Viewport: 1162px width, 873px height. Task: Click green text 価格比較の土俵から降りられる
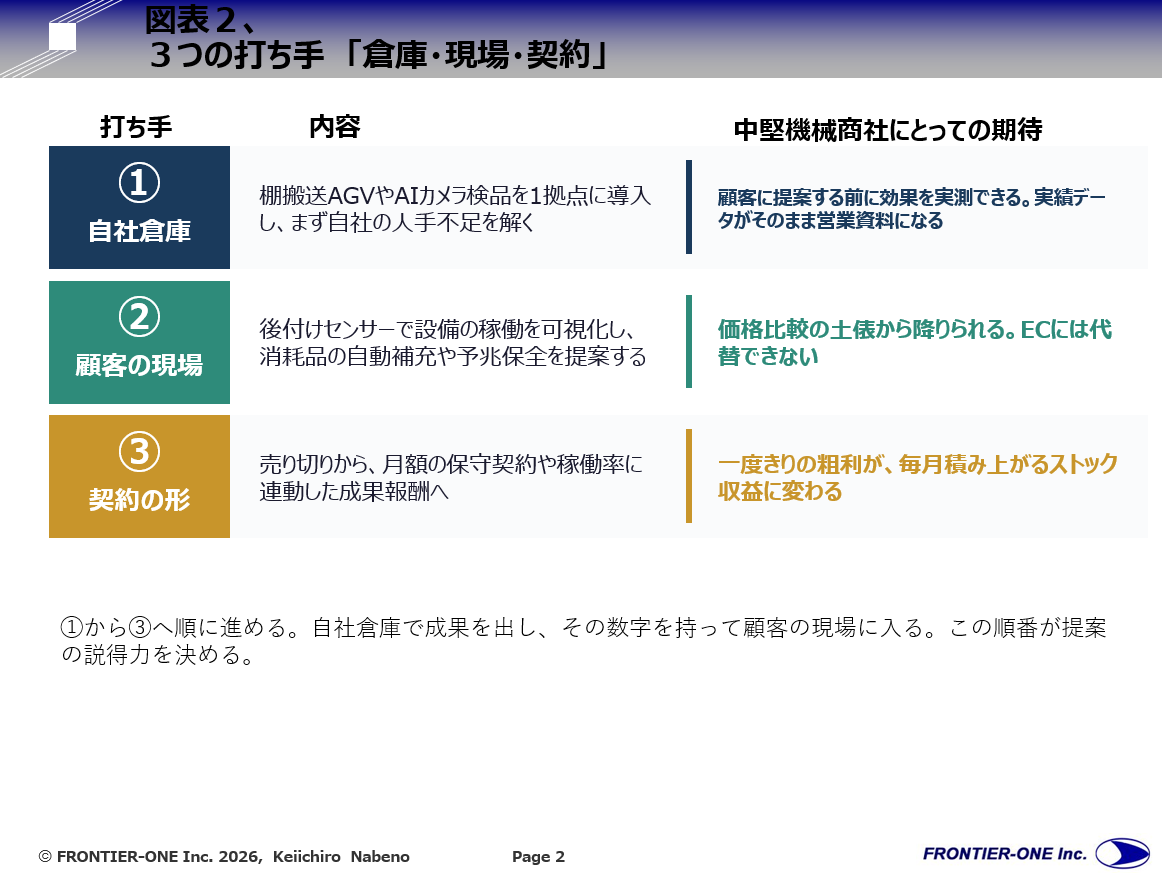866,329
